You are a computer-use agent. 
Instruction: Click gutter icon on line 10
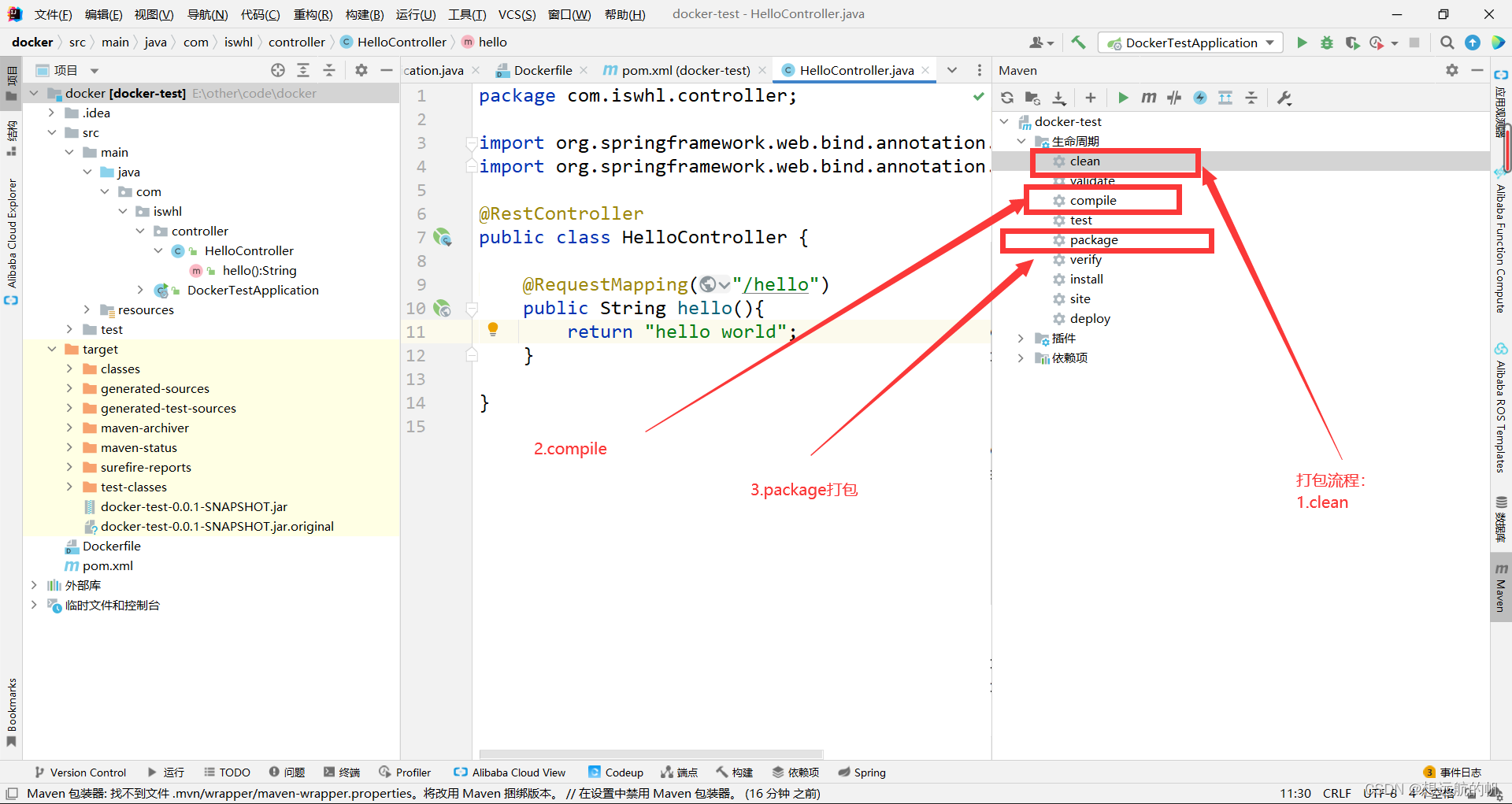coord(443,308)
